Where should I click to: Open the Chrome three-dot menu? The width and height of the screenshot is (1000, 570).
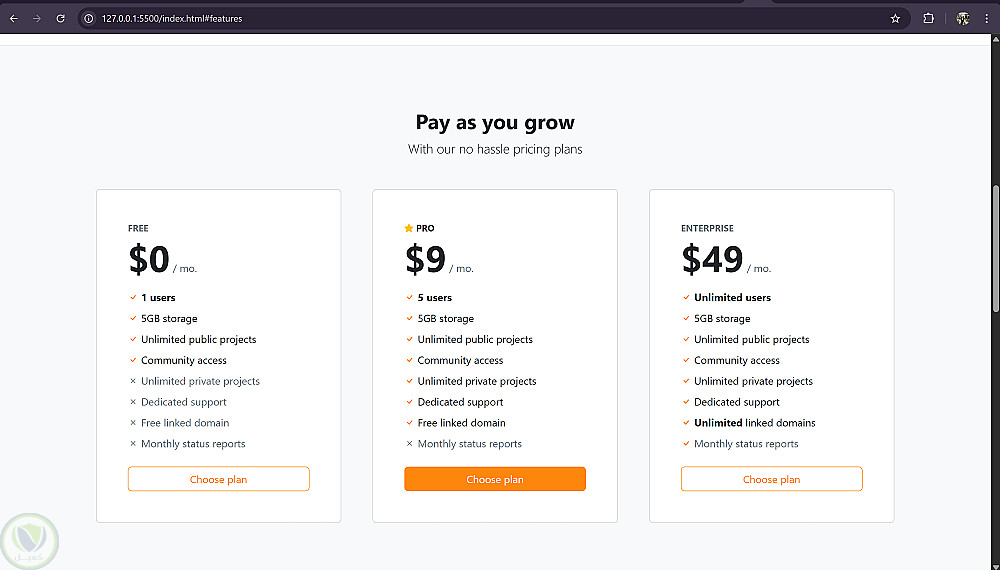986,18
